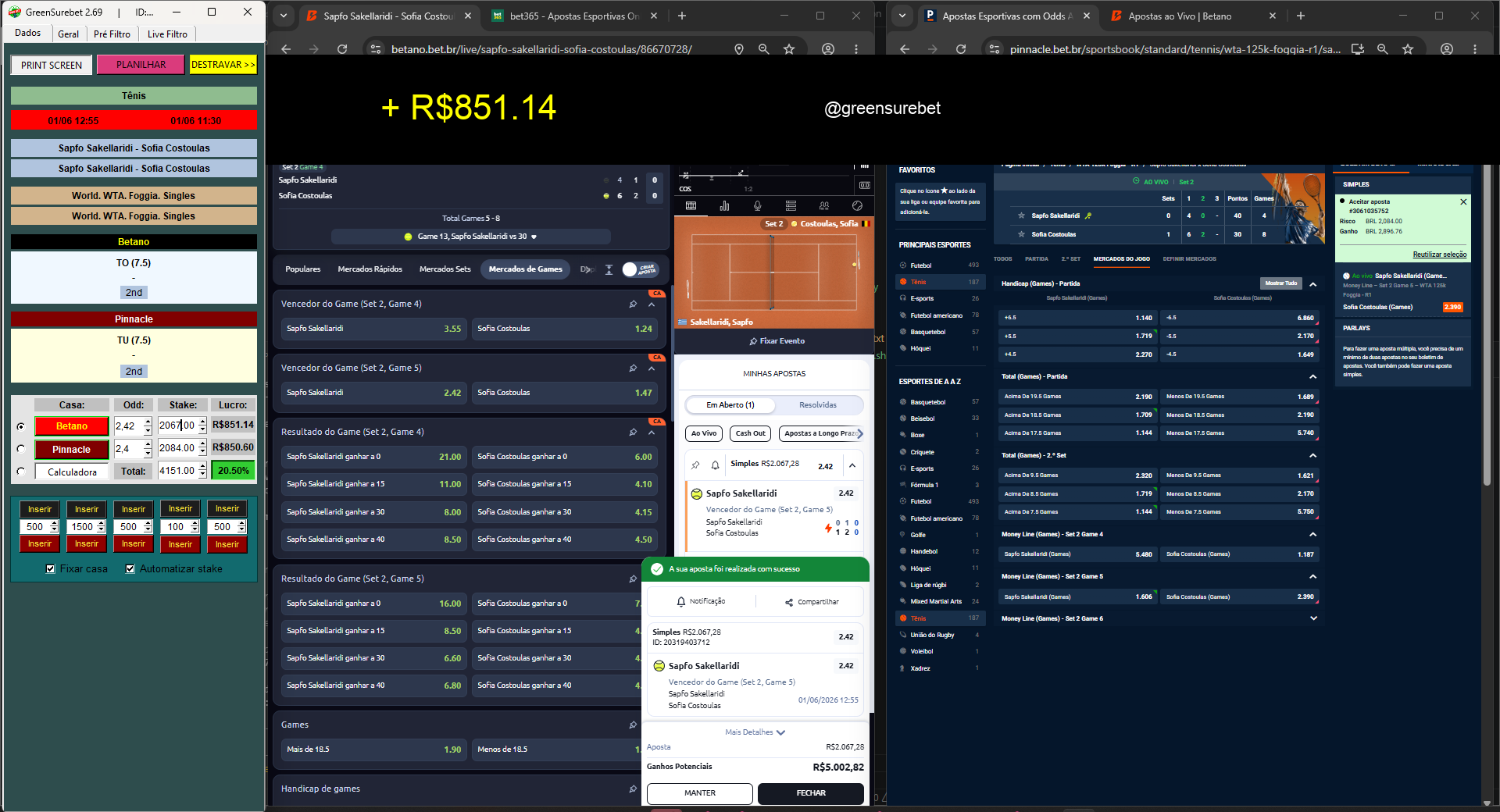
Task: Toggle the Automatizar stake checkbox
Action: click(x=130, y=568)
